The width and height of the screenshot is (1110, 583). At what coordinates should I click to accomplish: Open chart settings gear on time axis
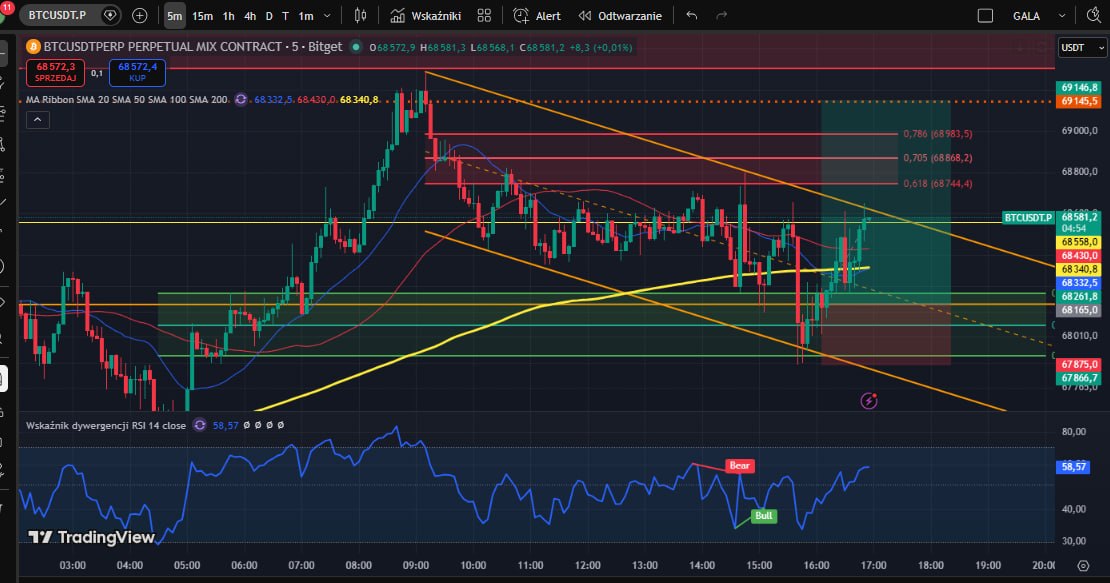click(1083, 565)
